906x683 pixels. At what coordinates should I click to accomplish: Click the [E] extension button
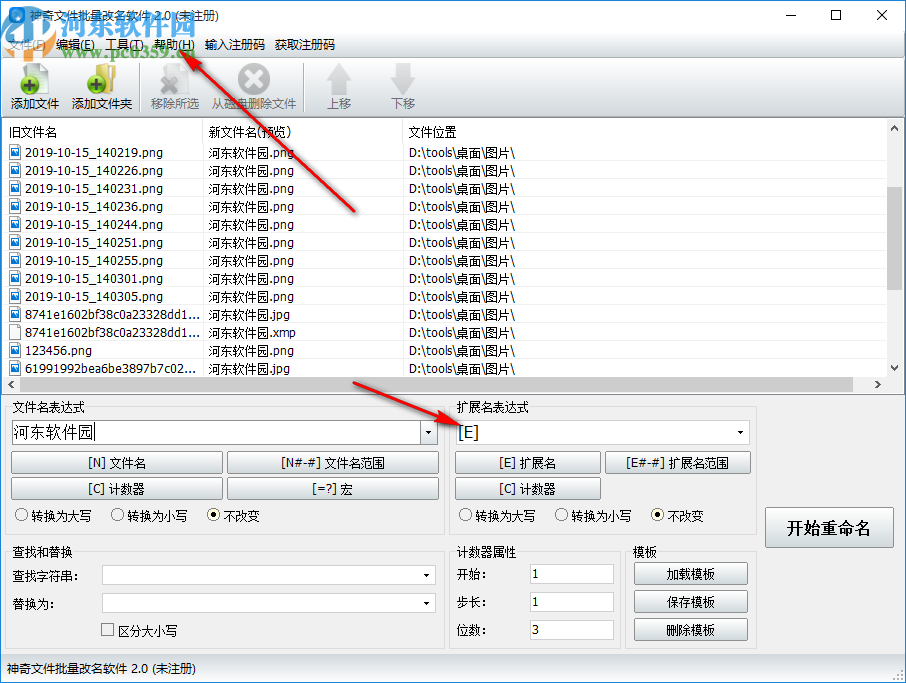pyautogui.click(x=528, y=463)
